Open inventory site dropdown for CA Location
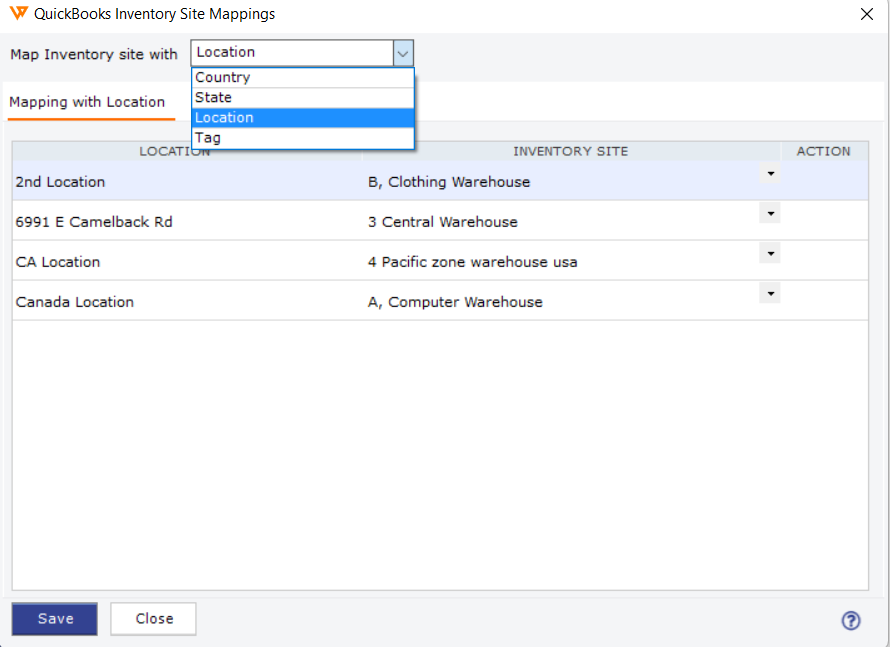The width and height of the screenshot is (890, 647). click(x=770, y=253)
